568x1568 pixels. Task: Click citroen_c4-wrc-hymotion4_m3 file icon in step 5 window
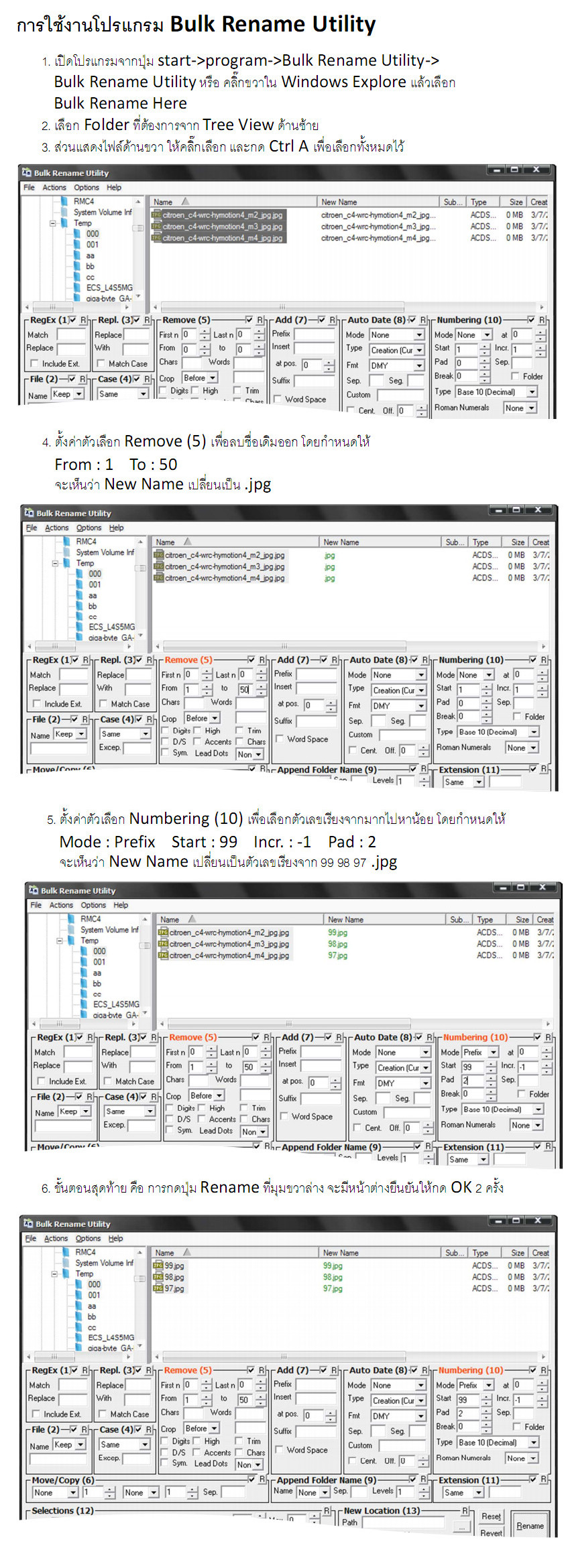click(163, 944)
